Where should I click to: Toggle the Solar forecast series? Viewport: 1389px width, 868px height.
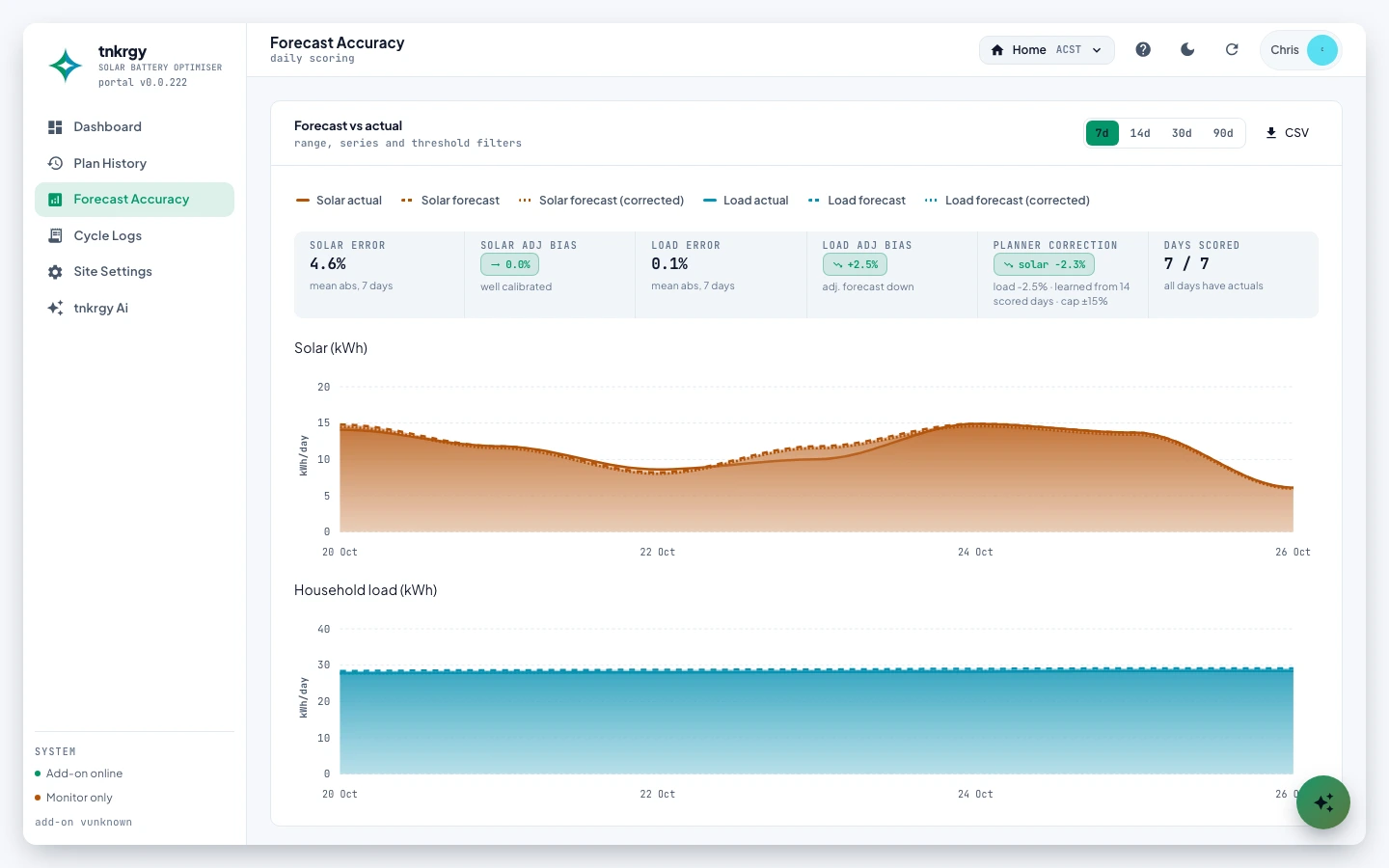(449, 201)
